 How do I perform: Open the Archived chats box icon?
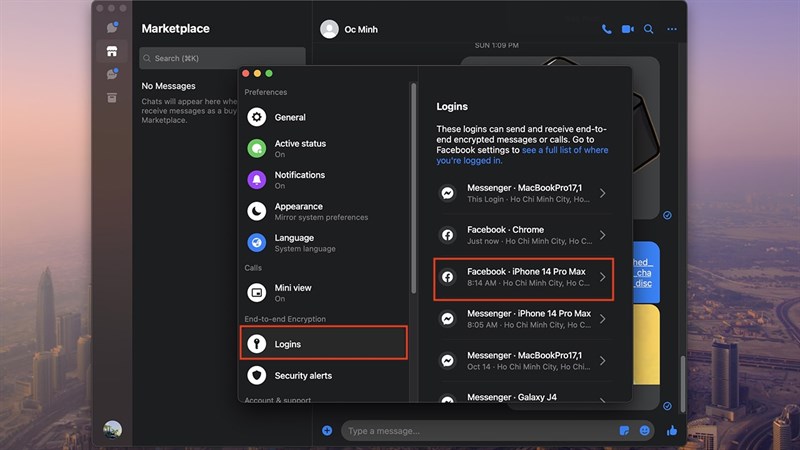click(112, 97)
